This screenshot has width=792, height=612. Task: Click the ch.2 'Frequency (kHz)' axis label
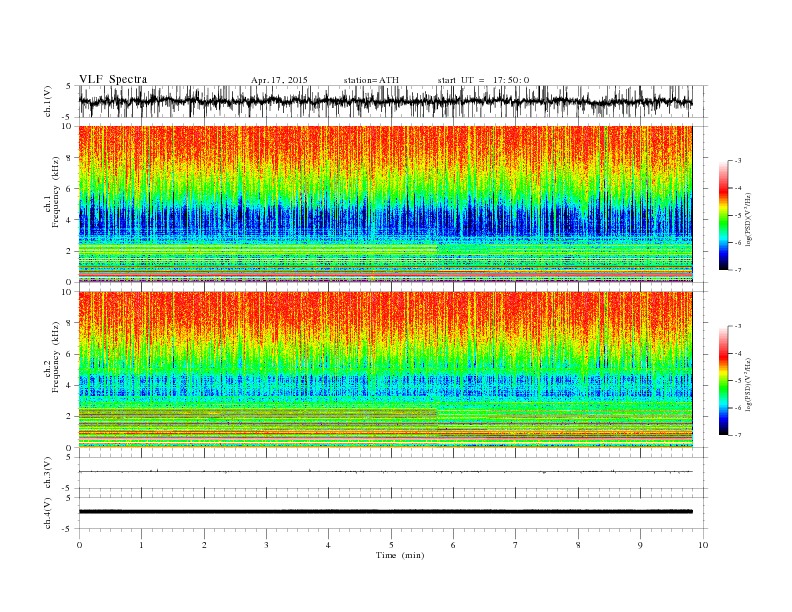55,358
